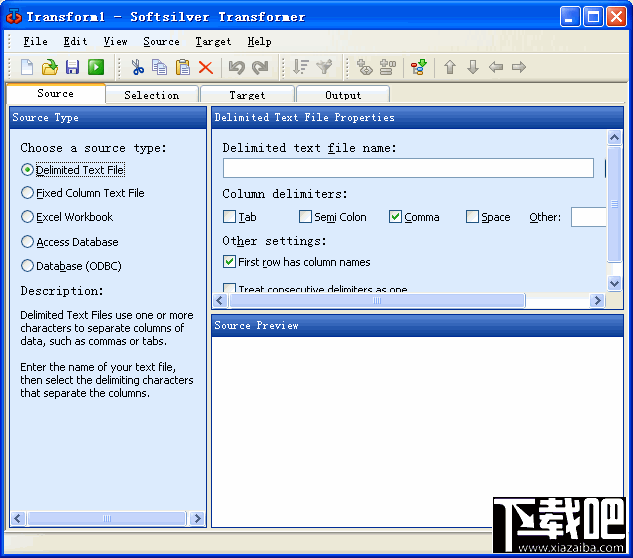Open the Source menu
The width and height of the screenshot is (633, 558).
click(161, 42)
